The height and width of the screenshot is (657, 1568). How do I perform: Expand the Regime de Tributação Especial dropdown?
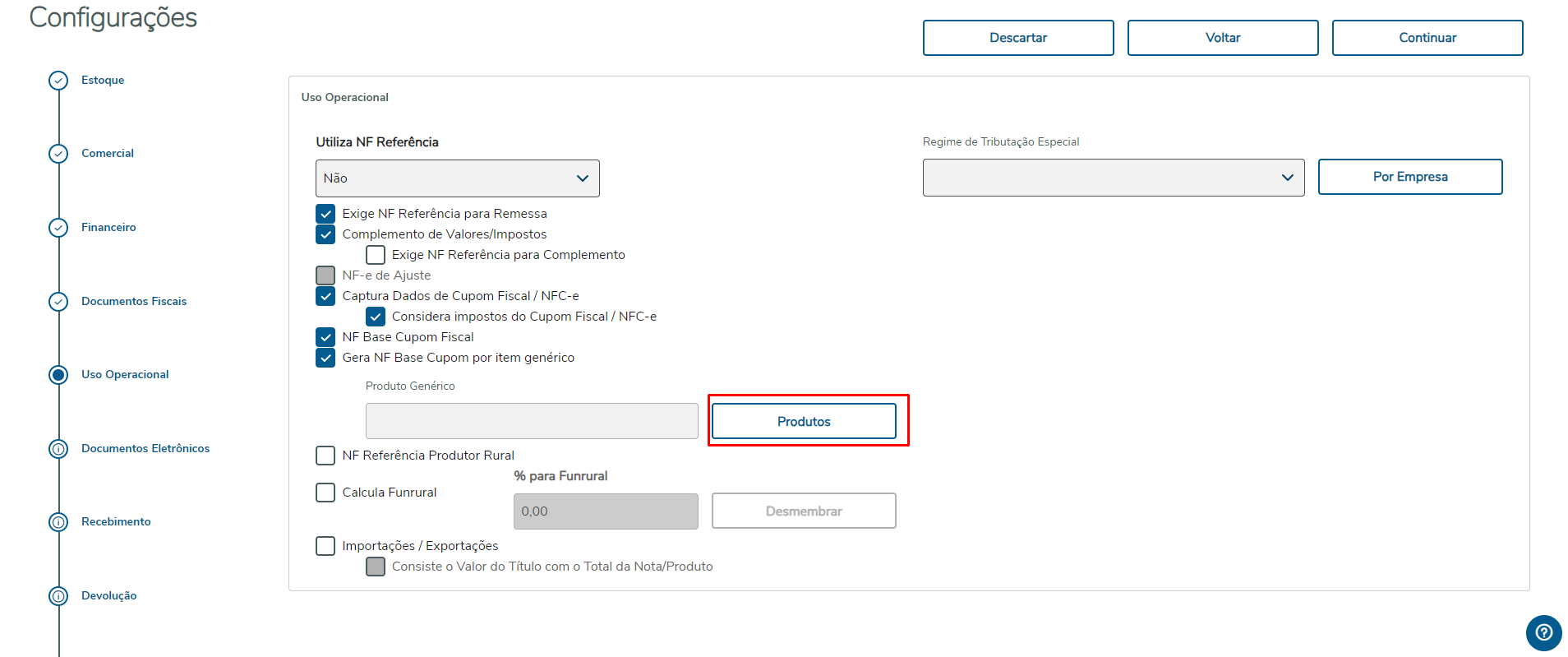pos(1113,178)
